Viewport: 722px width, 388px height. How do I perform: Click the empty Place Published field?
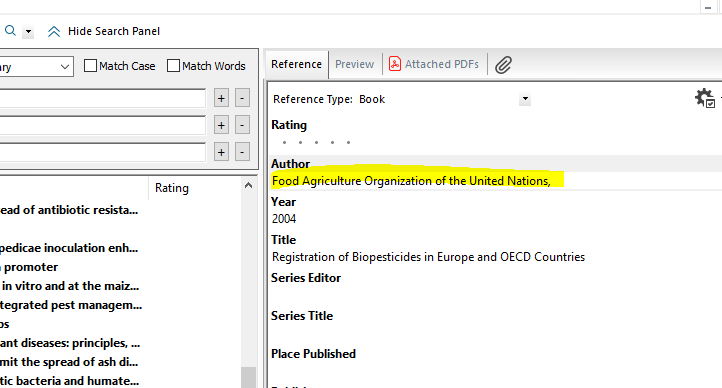495,372
